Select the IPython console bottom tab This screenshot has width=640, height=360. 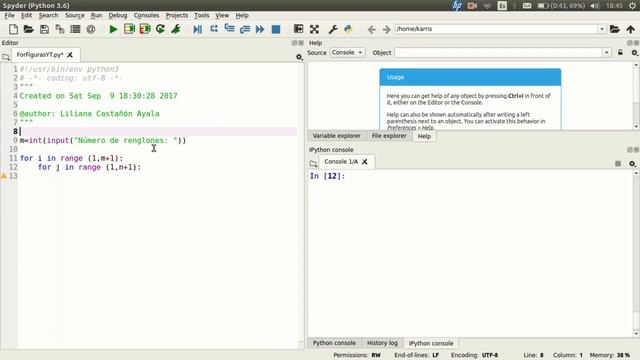(x=431, y=343)
